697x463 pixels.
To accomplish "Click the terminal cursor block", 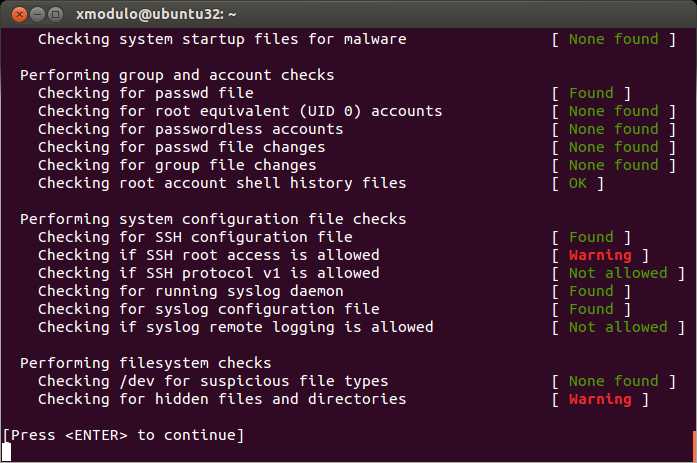I will [6, 452].
